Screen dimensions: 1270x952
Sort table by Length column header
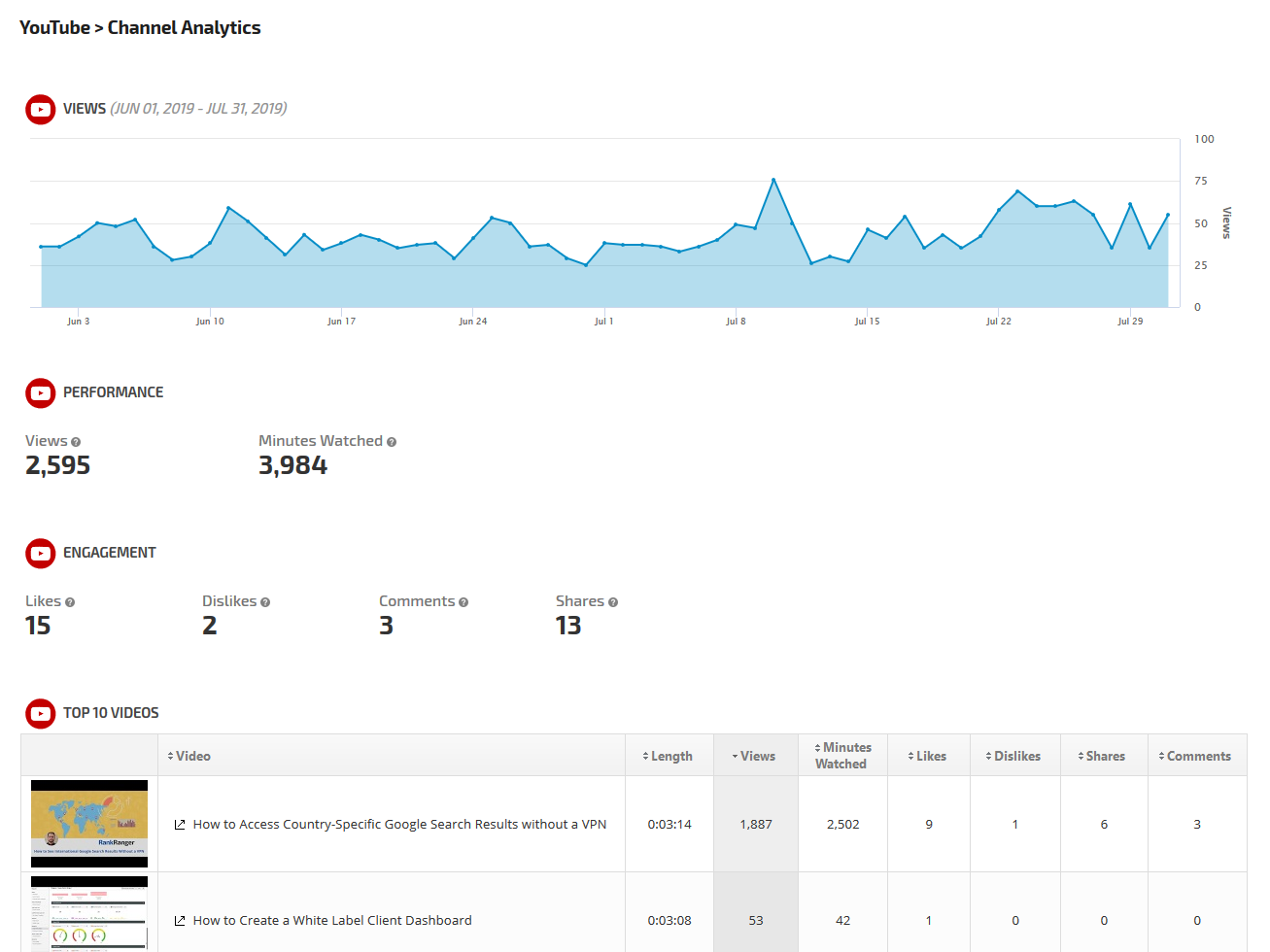point(669,756)
